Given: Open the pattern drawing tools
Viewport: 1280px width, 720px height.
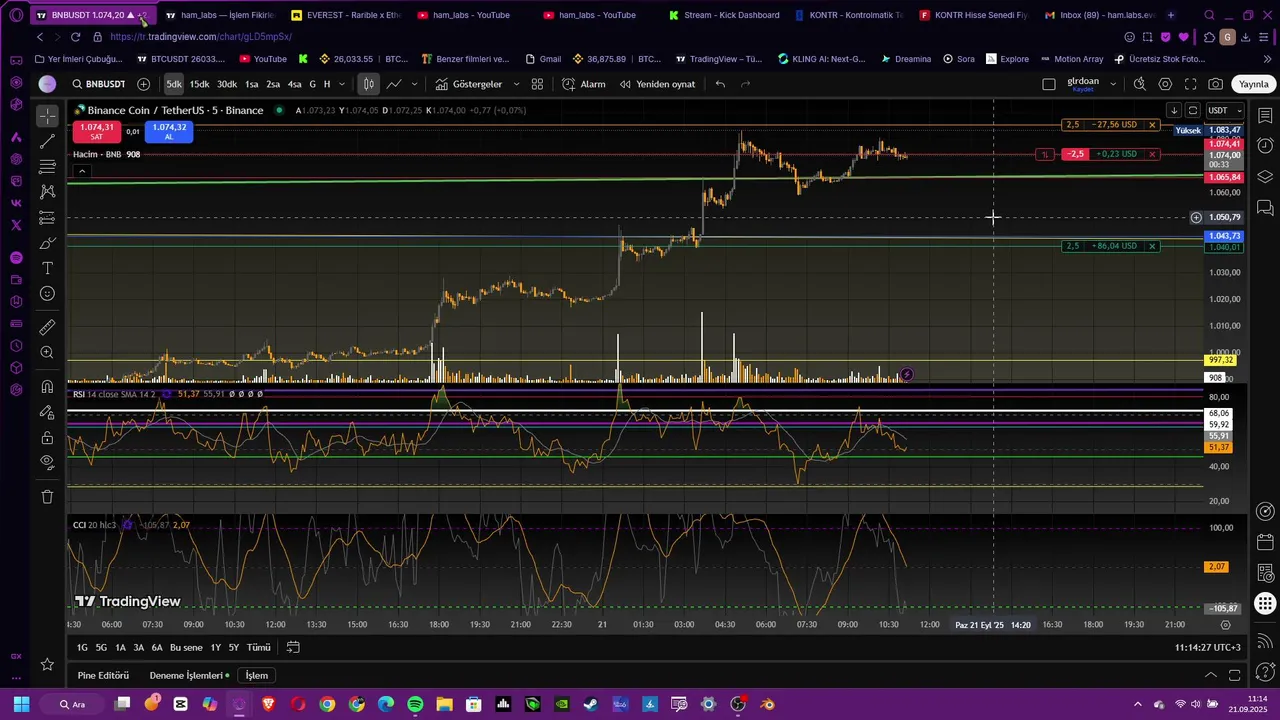Looking at the screenshot, I should click(x=47, y=192).
